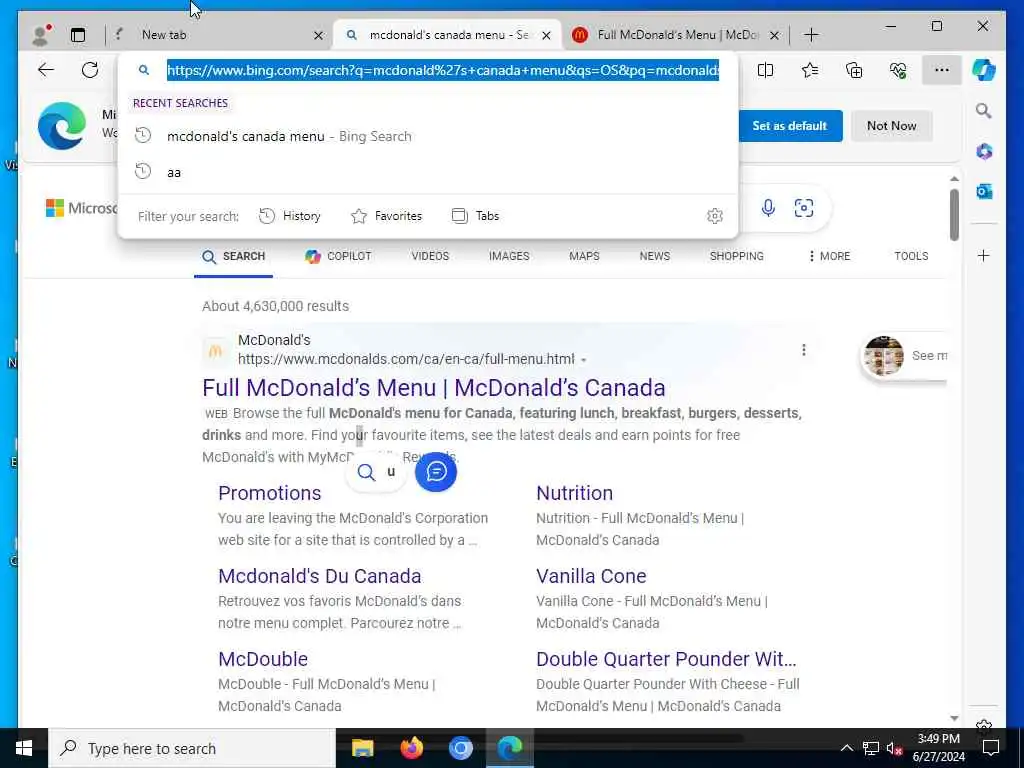Open the Edge profile avatar icon
This screenshot has height=768, width=1024.
41,35
